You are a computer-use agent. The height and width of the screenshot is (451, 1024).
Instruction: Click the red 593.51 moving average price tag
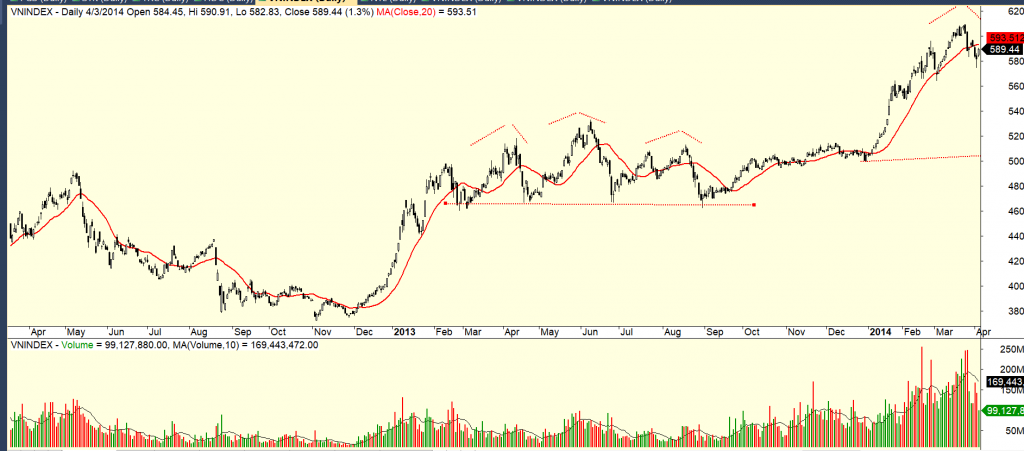tap(1003, 38)
